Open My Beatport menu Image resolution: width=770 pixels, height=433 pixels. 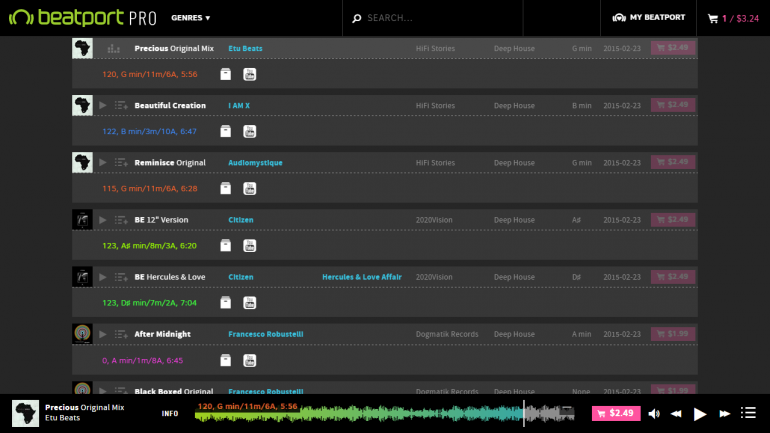point(648,18)
